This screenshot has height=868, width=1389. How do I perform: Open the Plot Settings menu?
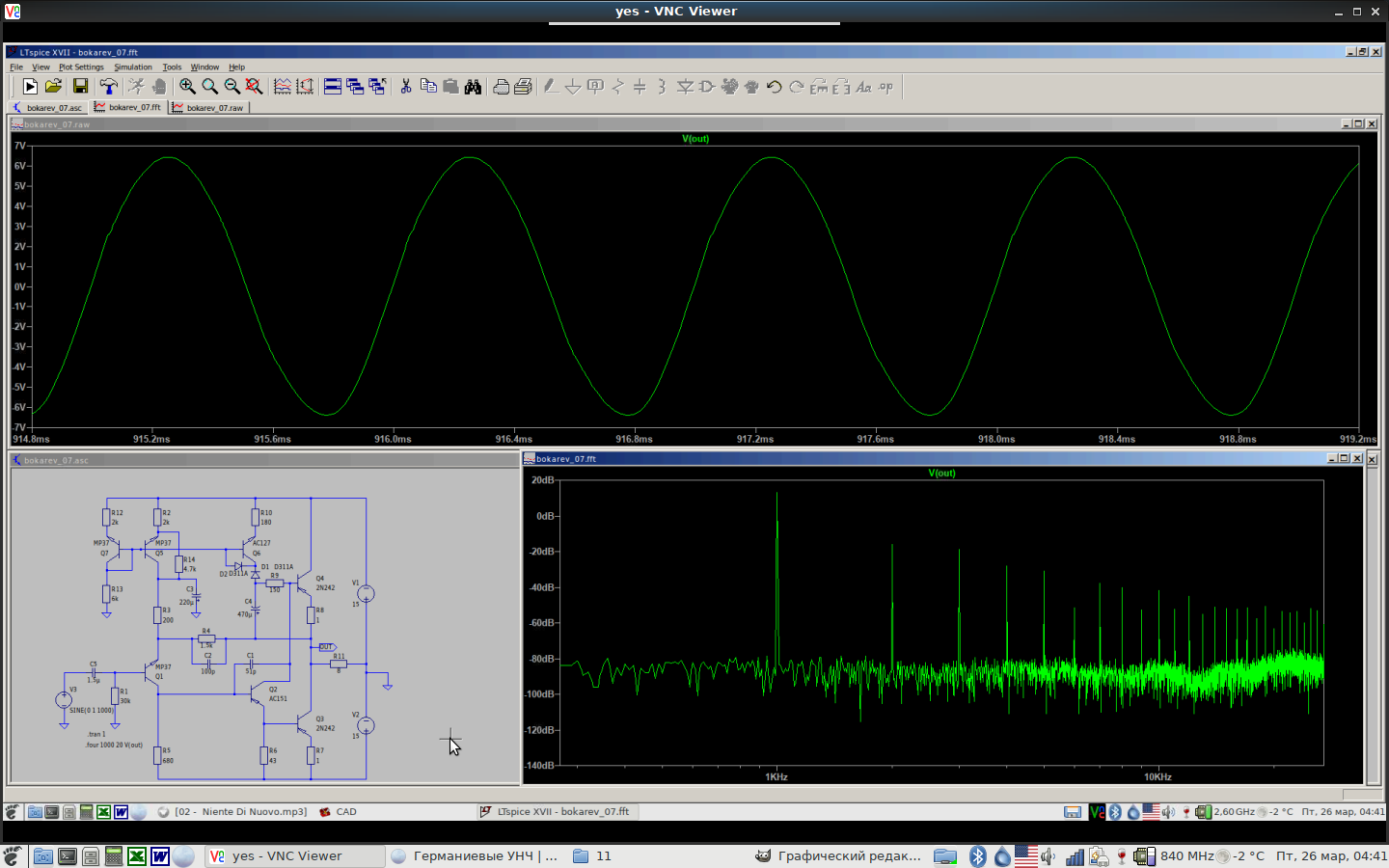click(81, 68)
